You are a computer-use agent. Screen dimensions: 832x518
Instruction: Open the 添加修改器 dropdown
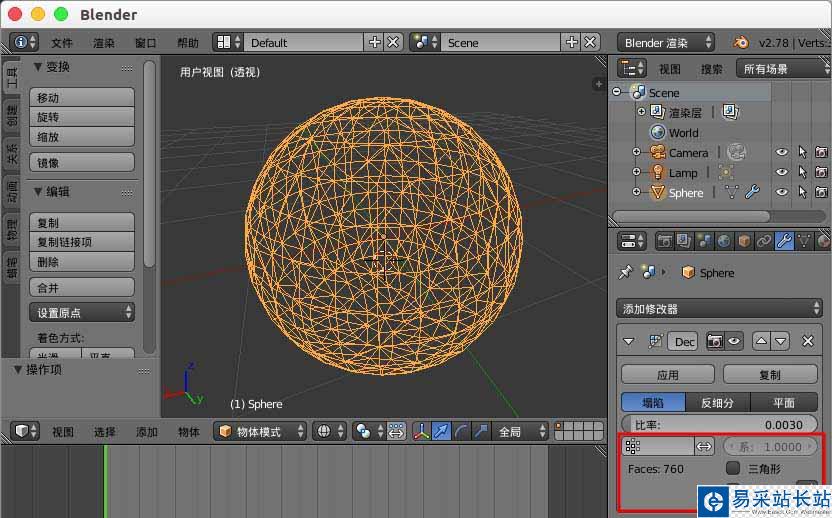coord(719,309)
